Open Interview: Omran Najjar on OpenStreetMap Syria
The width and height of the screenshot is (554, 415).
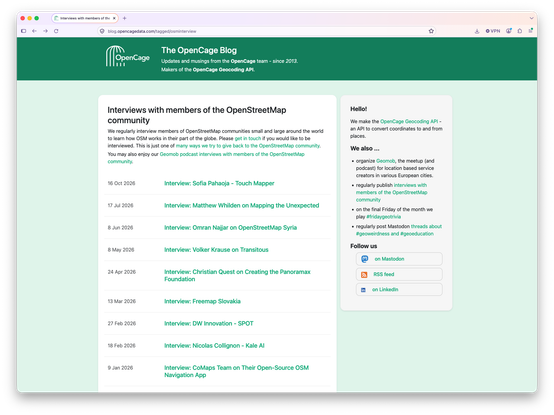230,228
